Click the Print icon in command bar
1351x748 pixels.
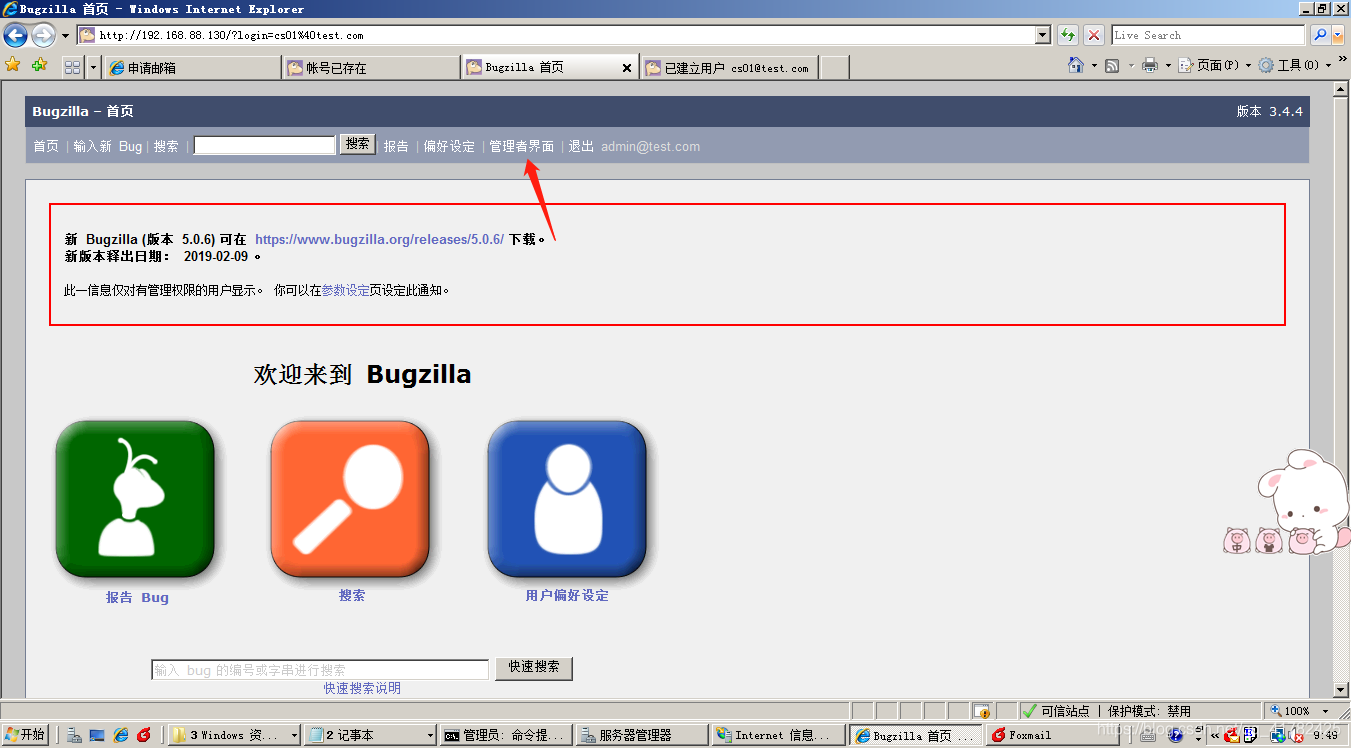click(x=1150, y=65)
